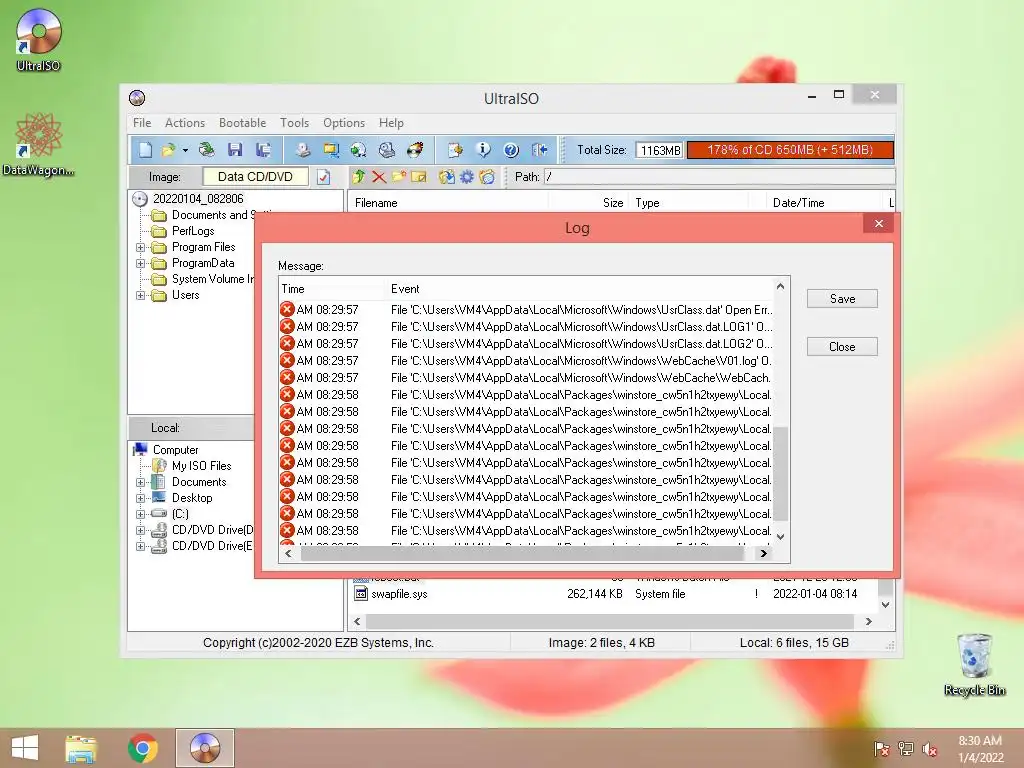
Task: Click the Exit door toolbar icon
Action: (x=539, y=150)
